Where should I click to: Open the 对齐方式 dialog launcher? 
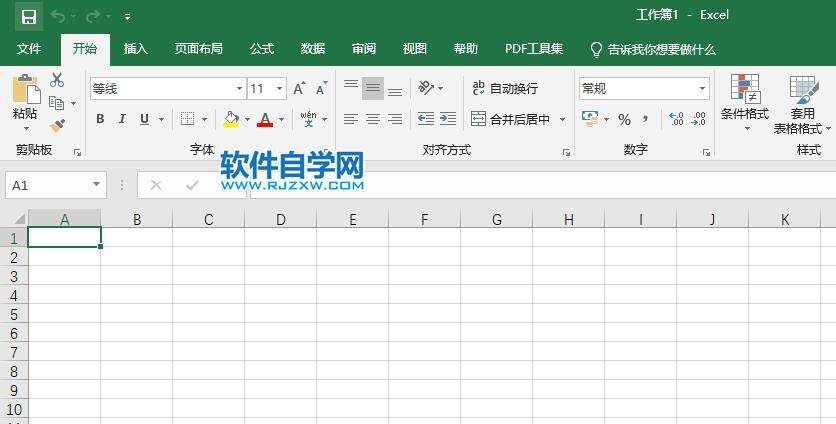point(566,153)
